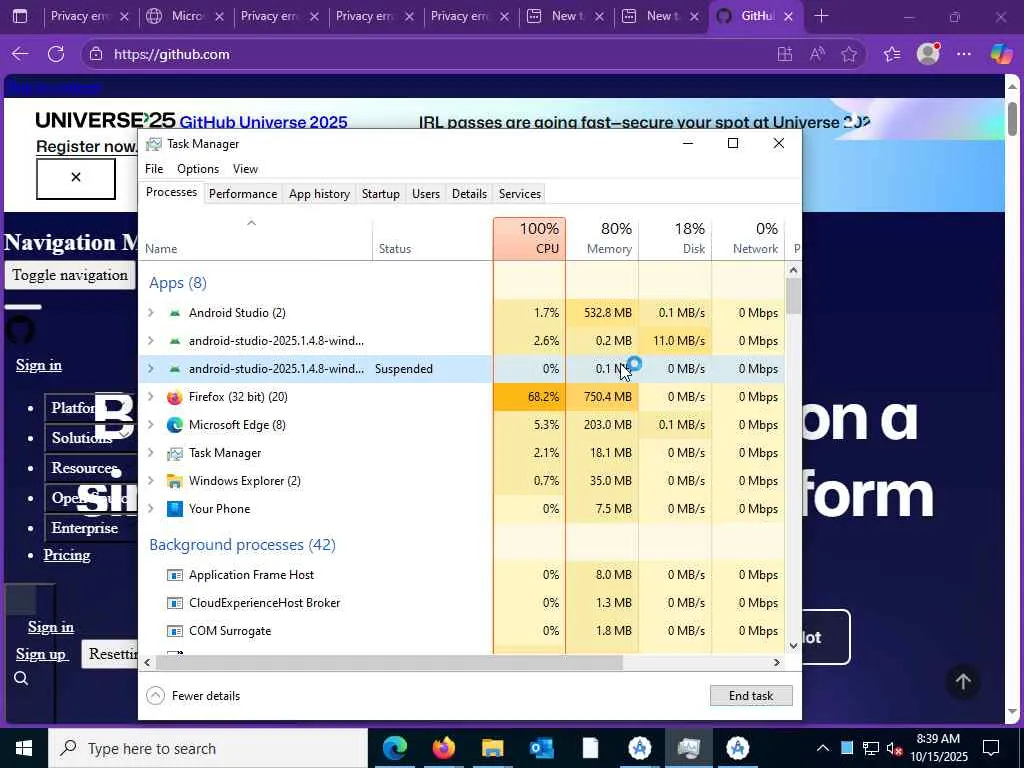This screenshot has width=1024, height=768.
Task: Collapse view with Fewer details
Action: click(193, 696)
